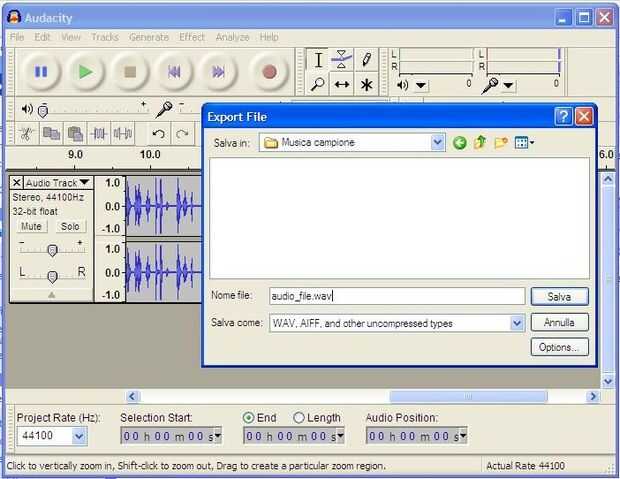Select the Zoom magnifier tool
Image resolution: width=620 pixels, height=479 pixels.
[318, 84]
